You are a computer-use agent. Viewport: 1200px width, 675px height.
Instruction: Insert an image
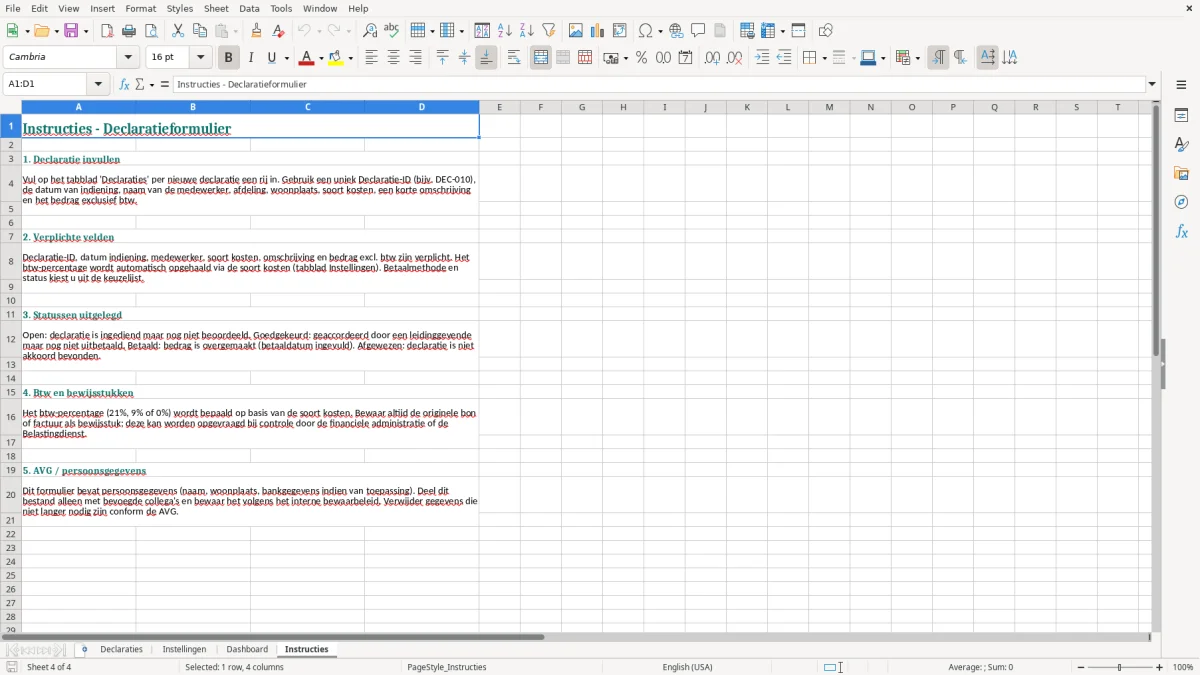[576, 31]
